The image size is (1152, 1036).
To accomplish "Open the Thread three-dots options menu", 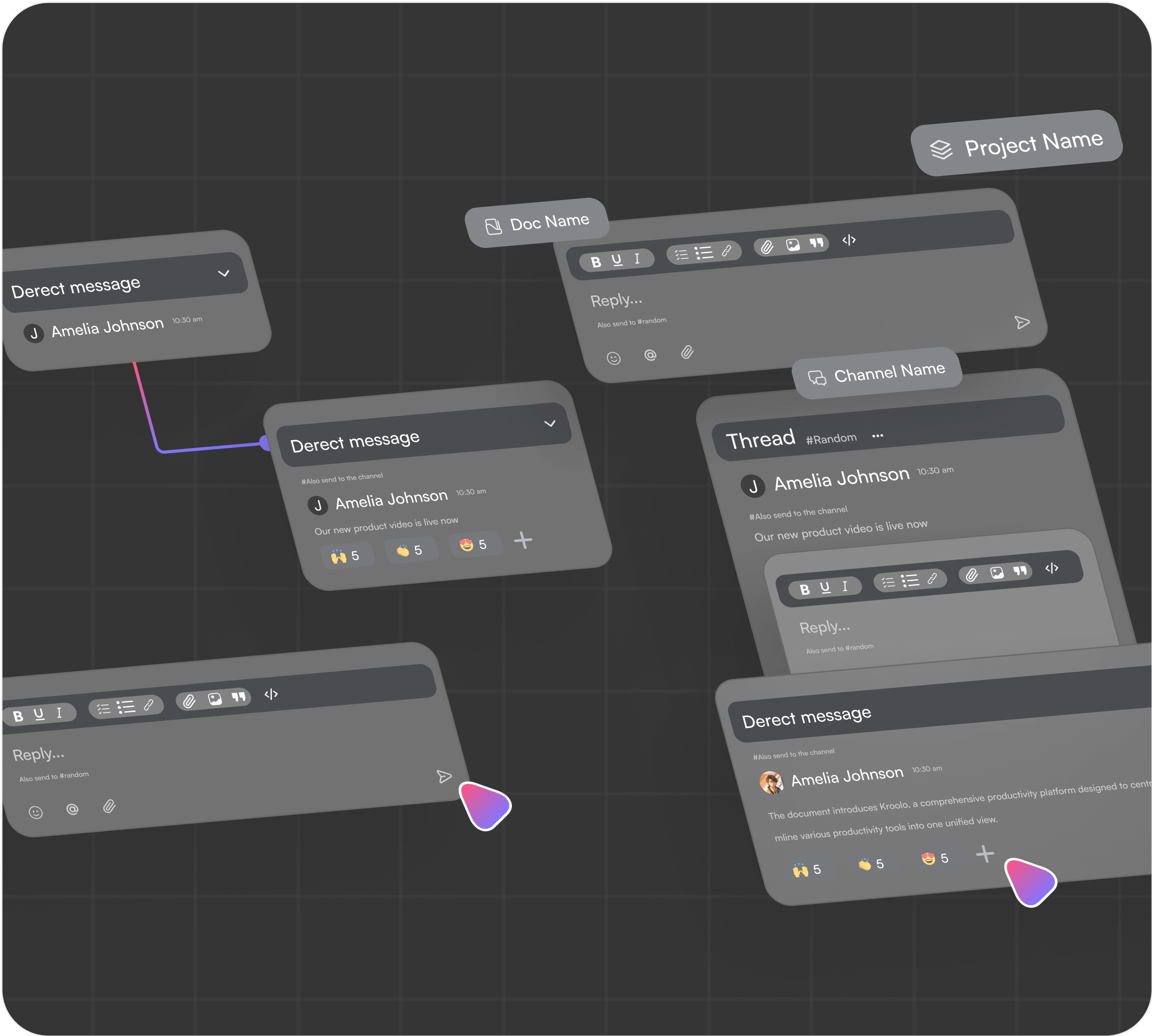I will [877, 436].
